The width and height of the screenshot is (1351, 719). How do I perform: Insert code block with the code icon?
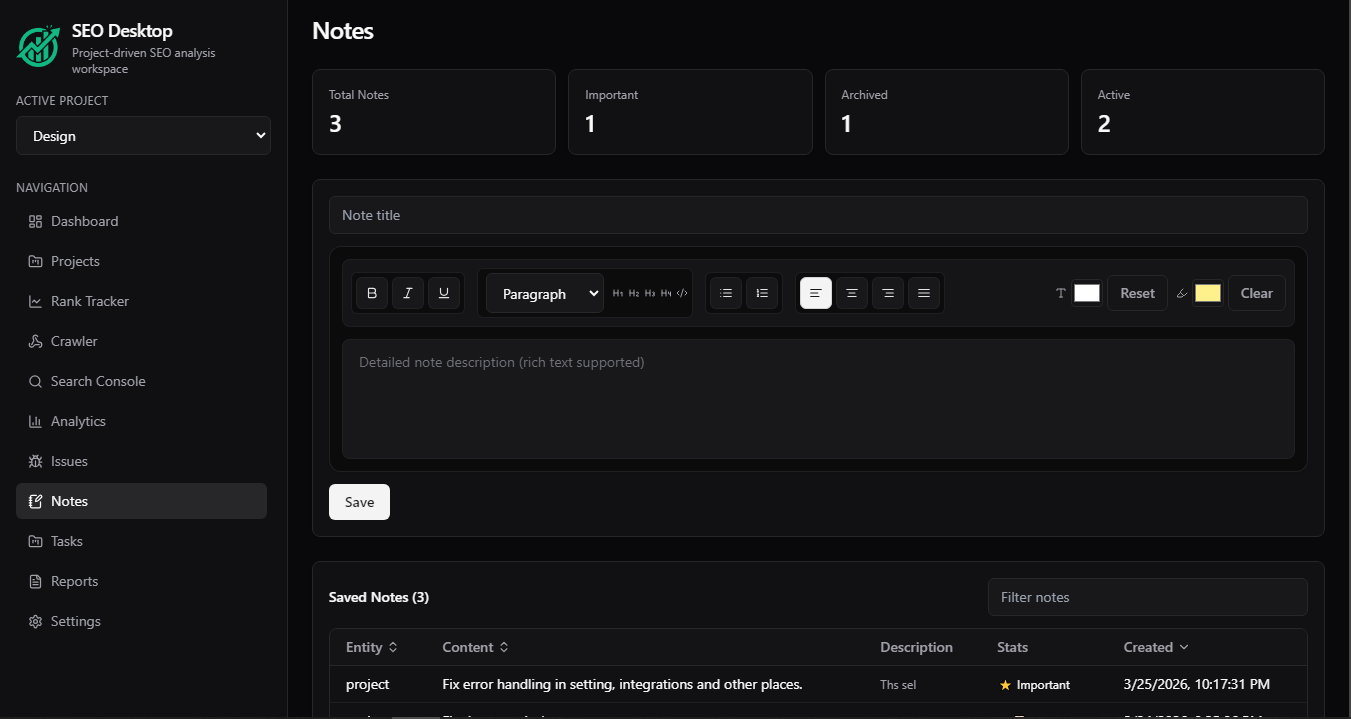[682, 293]
